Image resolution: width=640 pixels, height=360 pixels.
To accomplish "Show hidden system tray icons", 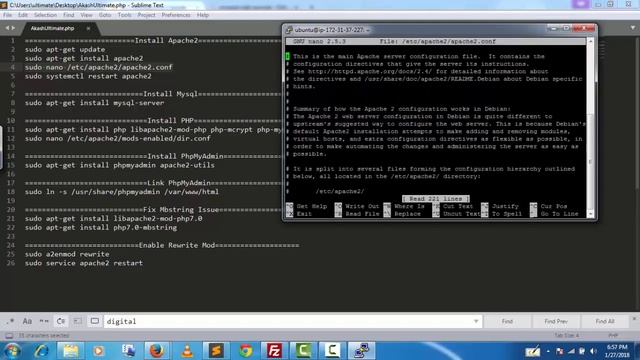I will click(x=548, y=351).
